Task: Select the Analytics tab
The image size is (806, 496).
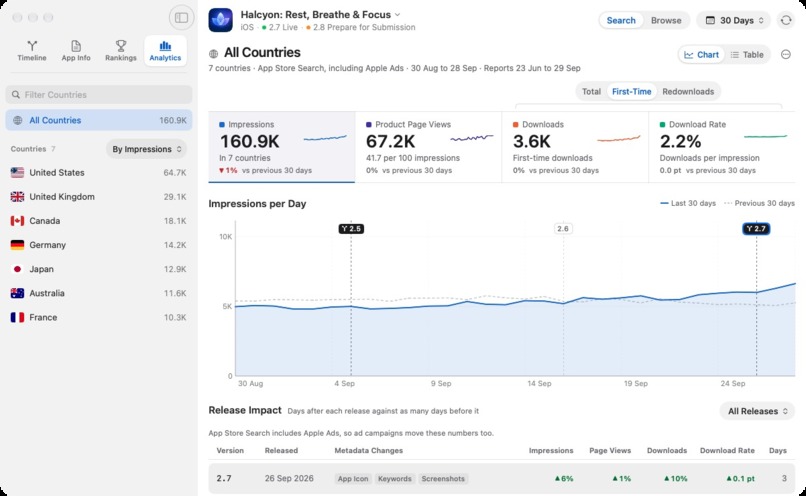Action: 165,50
